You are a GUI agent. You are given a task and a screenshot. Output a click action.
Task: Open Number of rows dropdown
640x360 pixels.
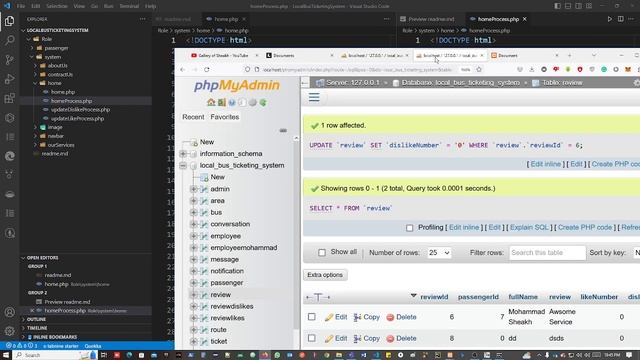coord(439,253)
